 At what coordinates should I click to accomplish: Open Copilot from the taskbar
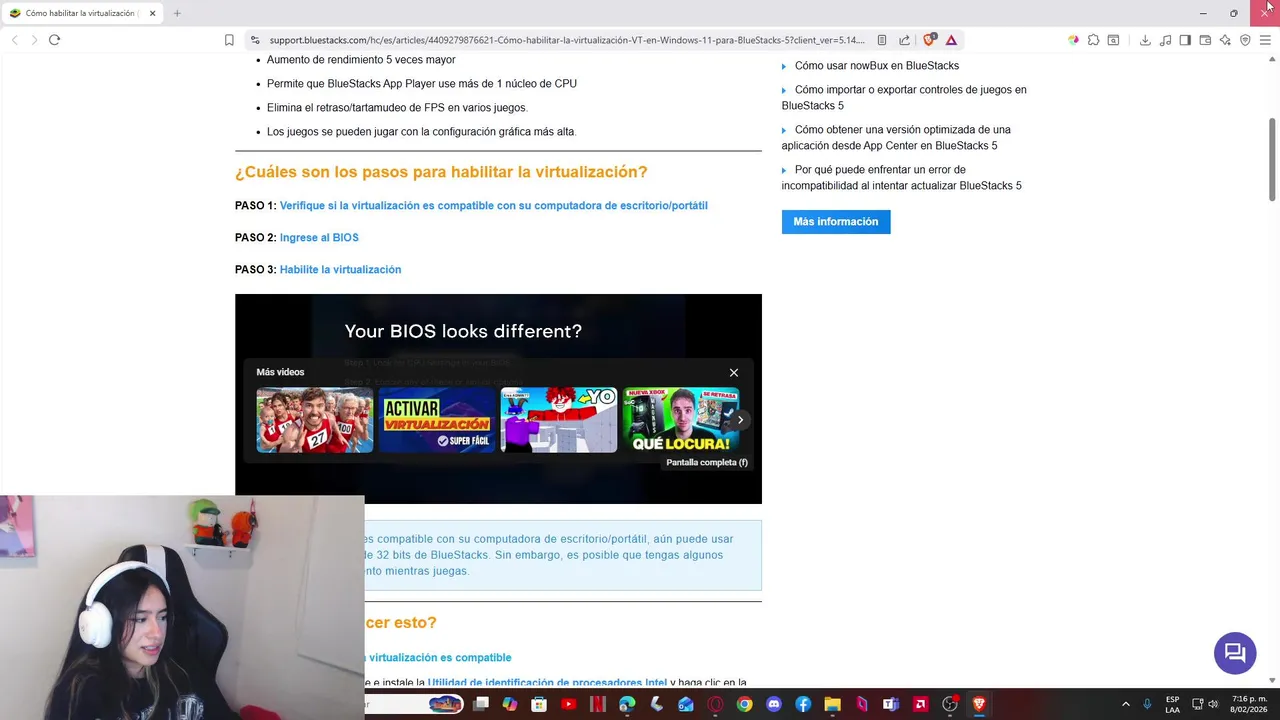point(510,704)
